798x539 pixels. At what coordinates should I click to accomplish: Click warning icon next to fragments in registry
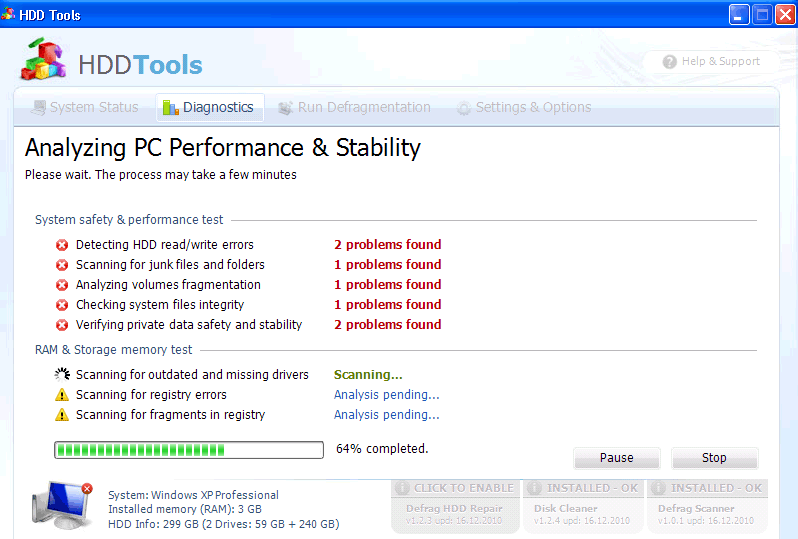point(62,415)
